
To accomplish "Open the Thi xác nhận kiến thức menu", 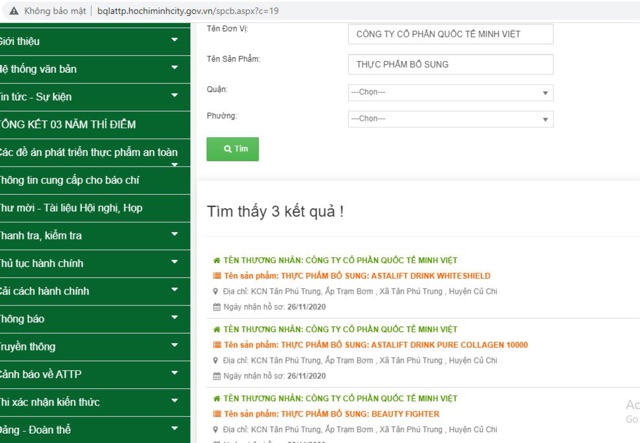I will coord(50,402).
